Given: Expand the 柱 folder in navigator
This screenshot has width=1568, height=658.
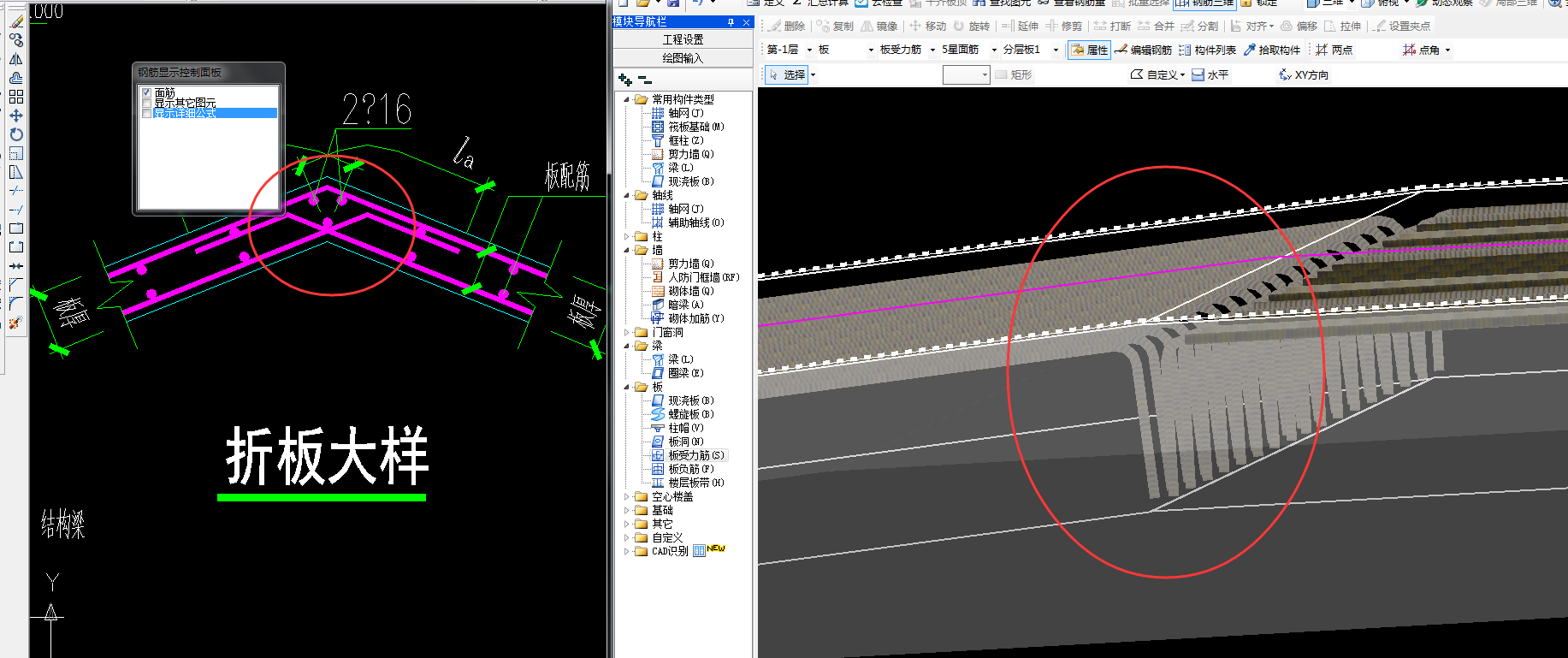Looking at the screenshot, I should (x=627, y=236).
